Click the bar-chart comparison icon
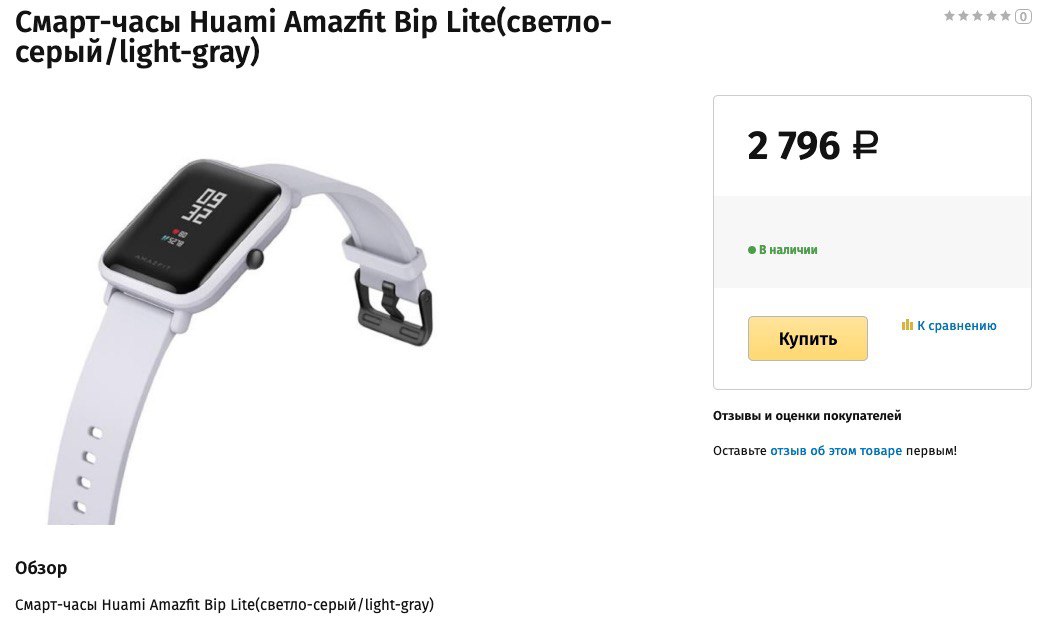Image resolution: width=1044 pixels, height=628 pixels. 907,325
